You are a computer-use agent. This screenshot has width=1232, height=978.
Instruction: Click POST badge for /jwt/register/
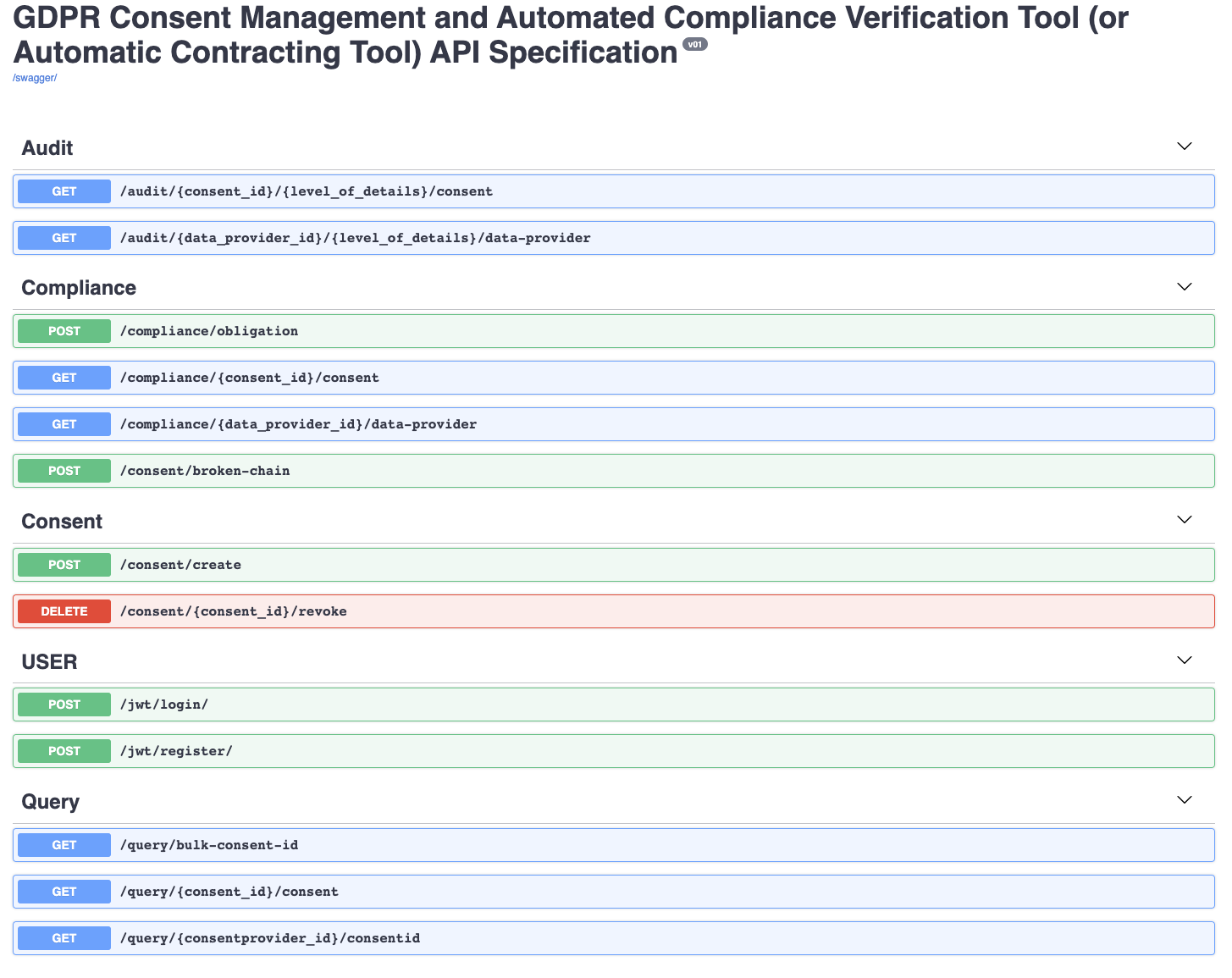64,751
